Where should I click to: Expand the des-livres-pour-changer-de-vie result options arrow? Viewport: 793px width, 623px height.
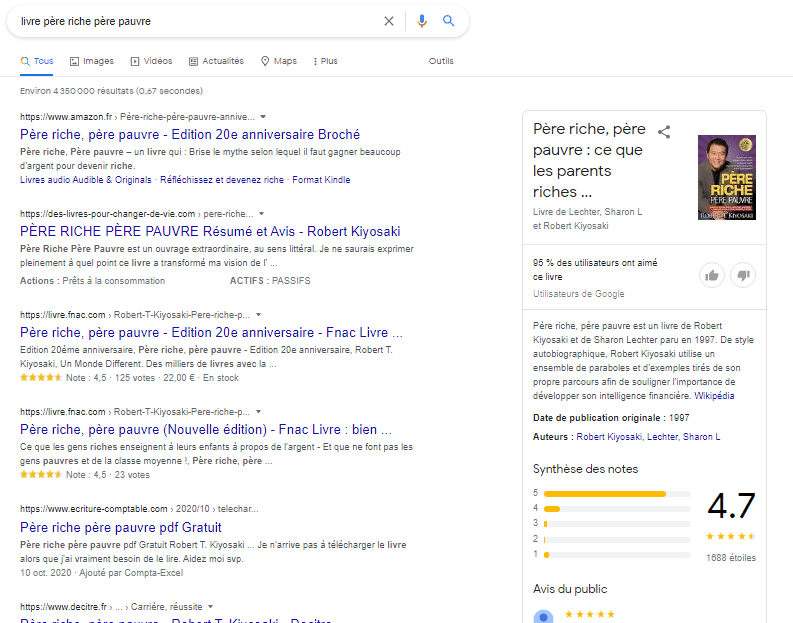coord(261,214)
